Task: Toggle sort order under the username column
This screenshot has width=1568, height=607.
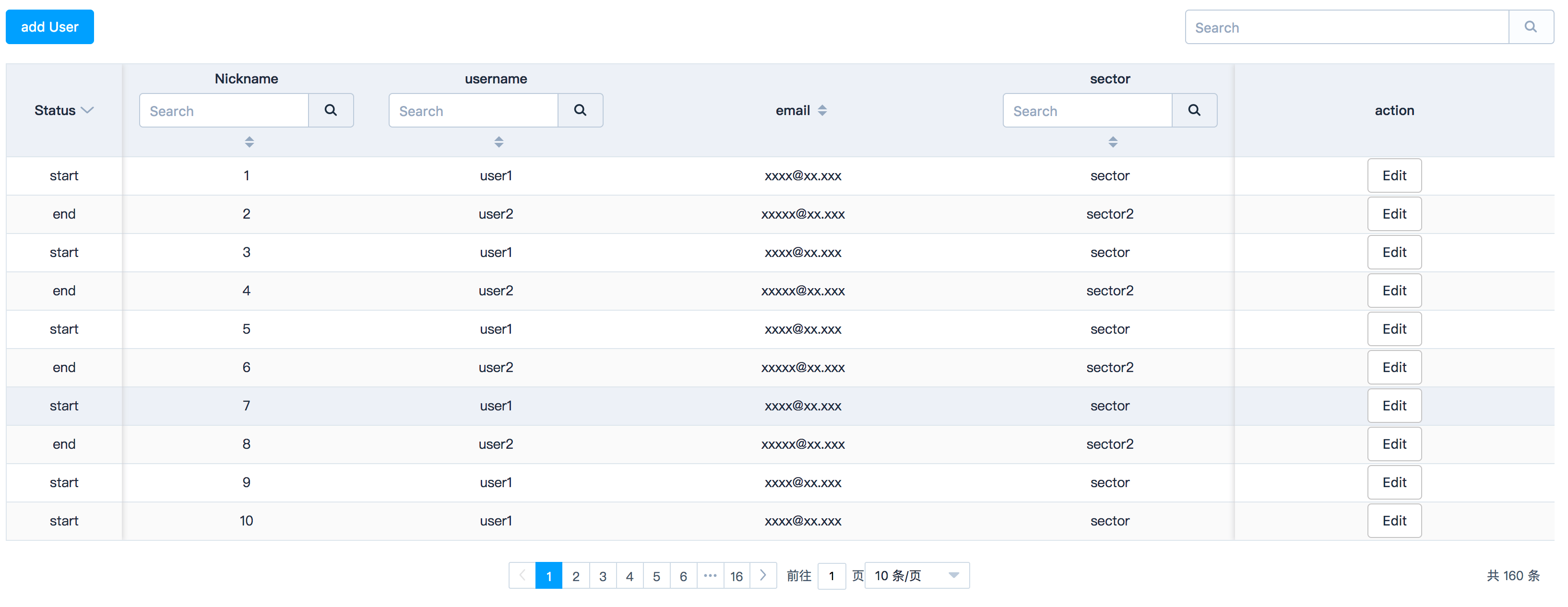Action: (x=499, y=142)
